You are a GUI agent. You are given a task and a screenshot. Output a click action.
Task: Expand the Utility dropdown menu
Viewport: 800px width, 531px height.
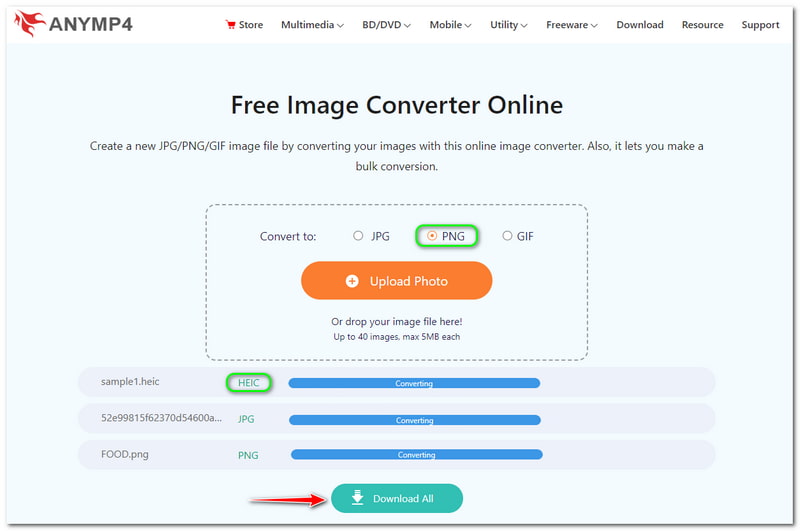[509, 24]
